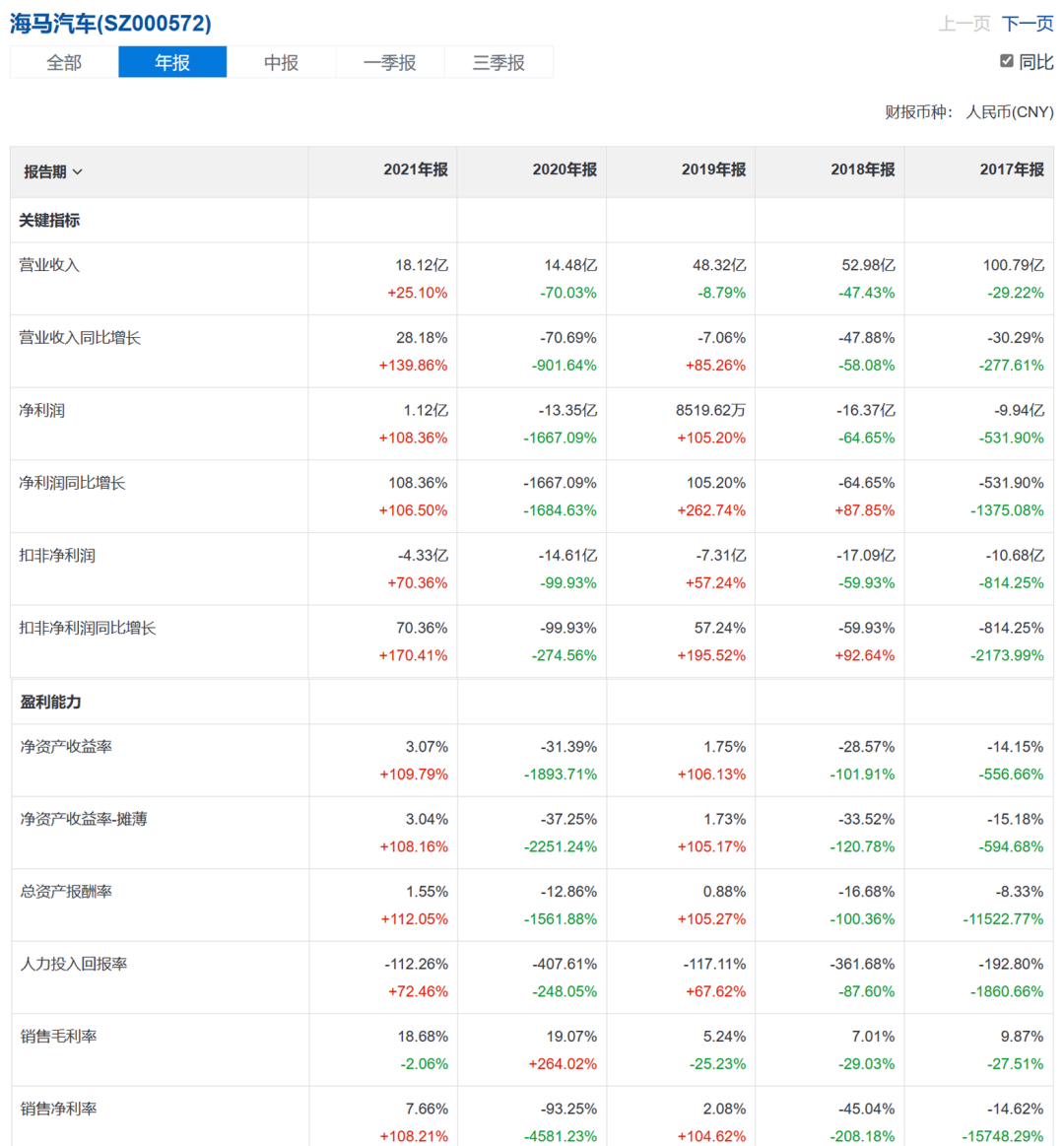Switch to the 一季报 tab
1064x1146 pixels.
point(389,62)
